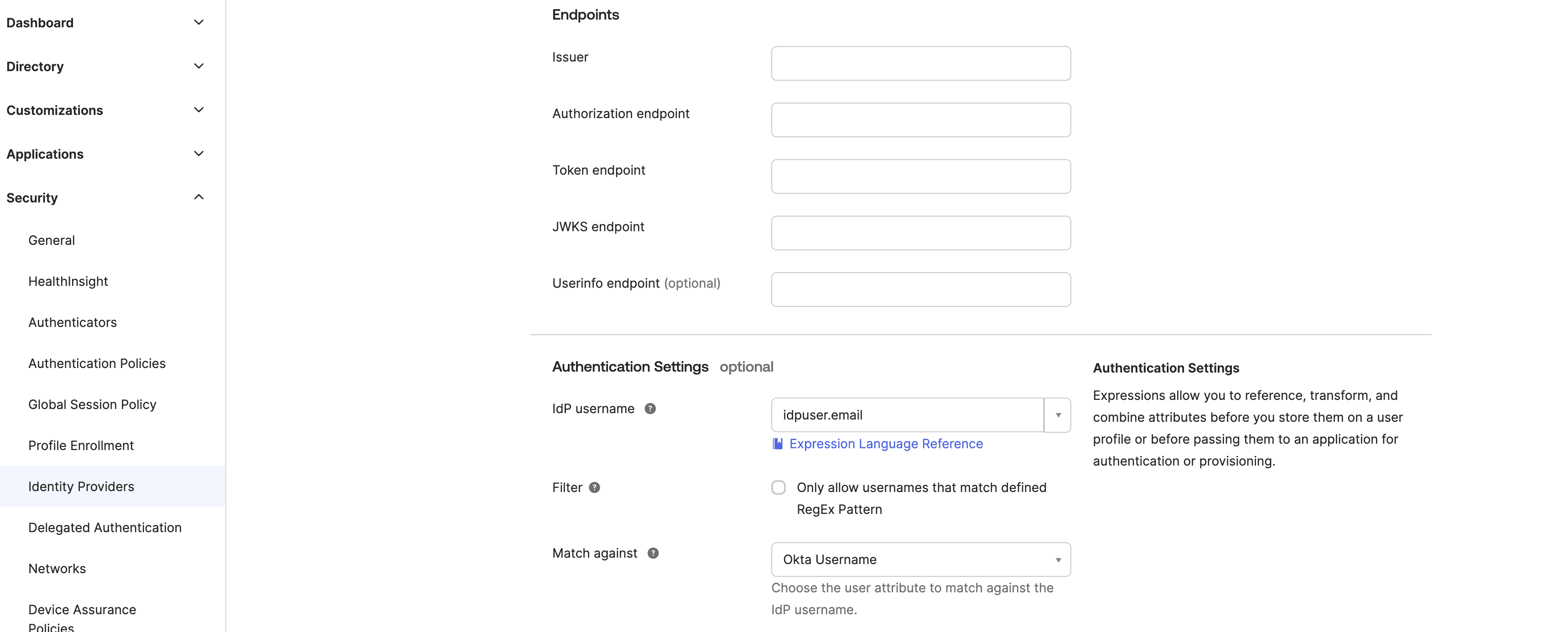Open the Expression Language Reference link
This screenshot has width=1568, height=632.
click(886, 444)
